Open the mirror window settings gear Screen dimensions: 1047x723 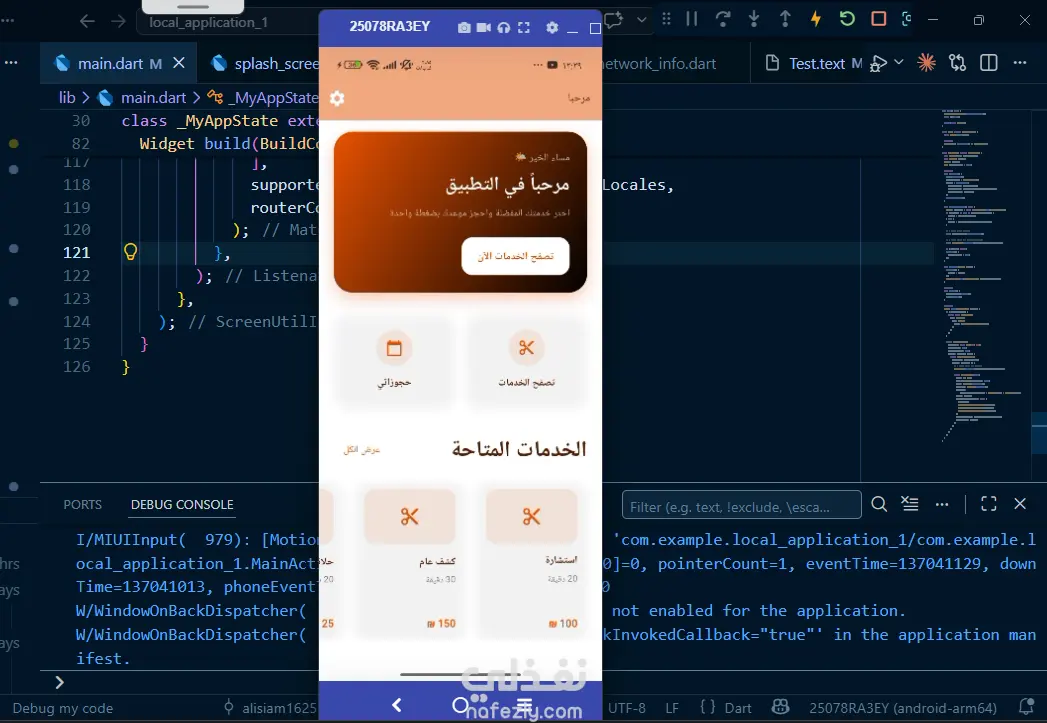point(552,27)
